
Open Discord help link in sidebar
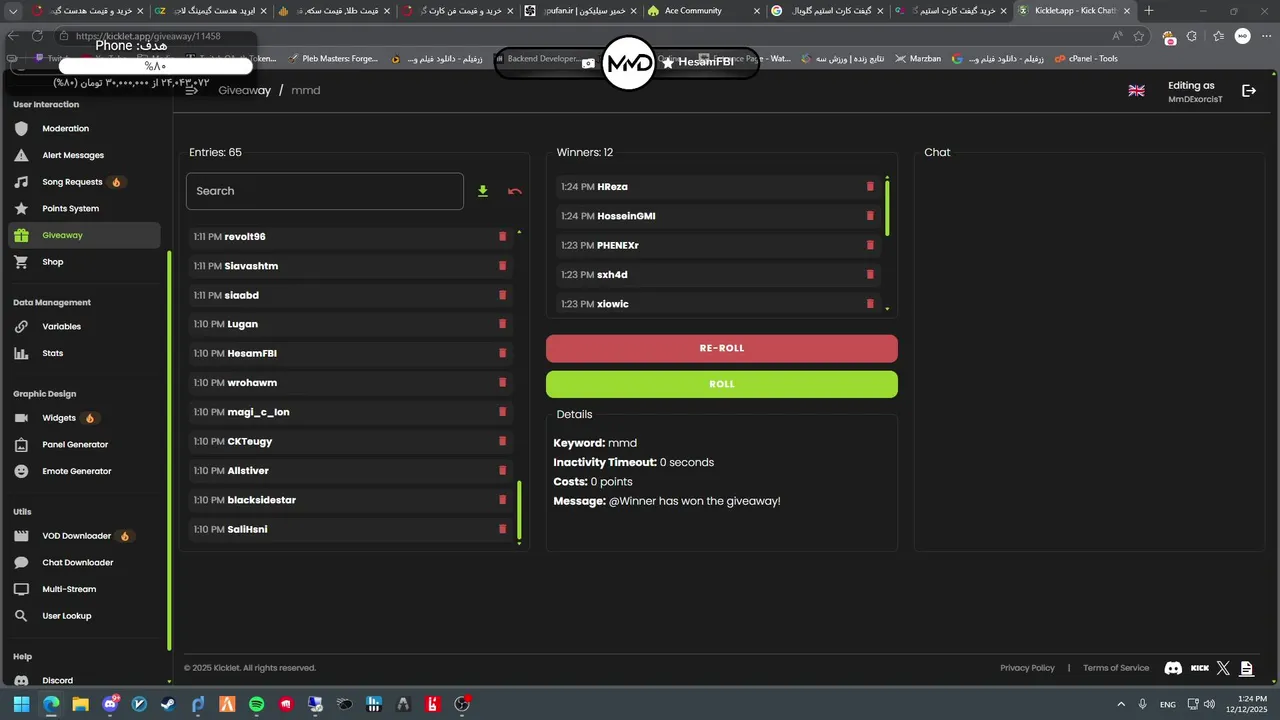click(x=84, y=680)
